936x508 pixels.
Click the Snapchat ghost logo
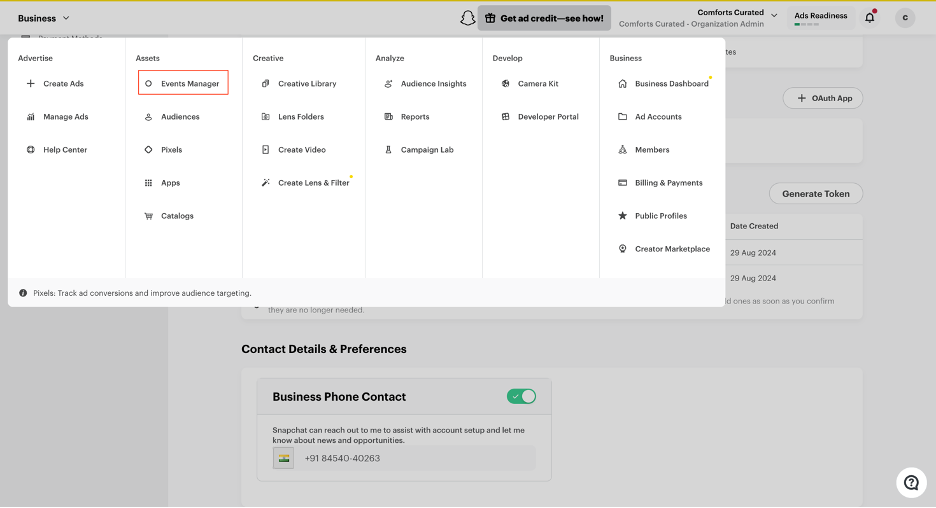467,18
